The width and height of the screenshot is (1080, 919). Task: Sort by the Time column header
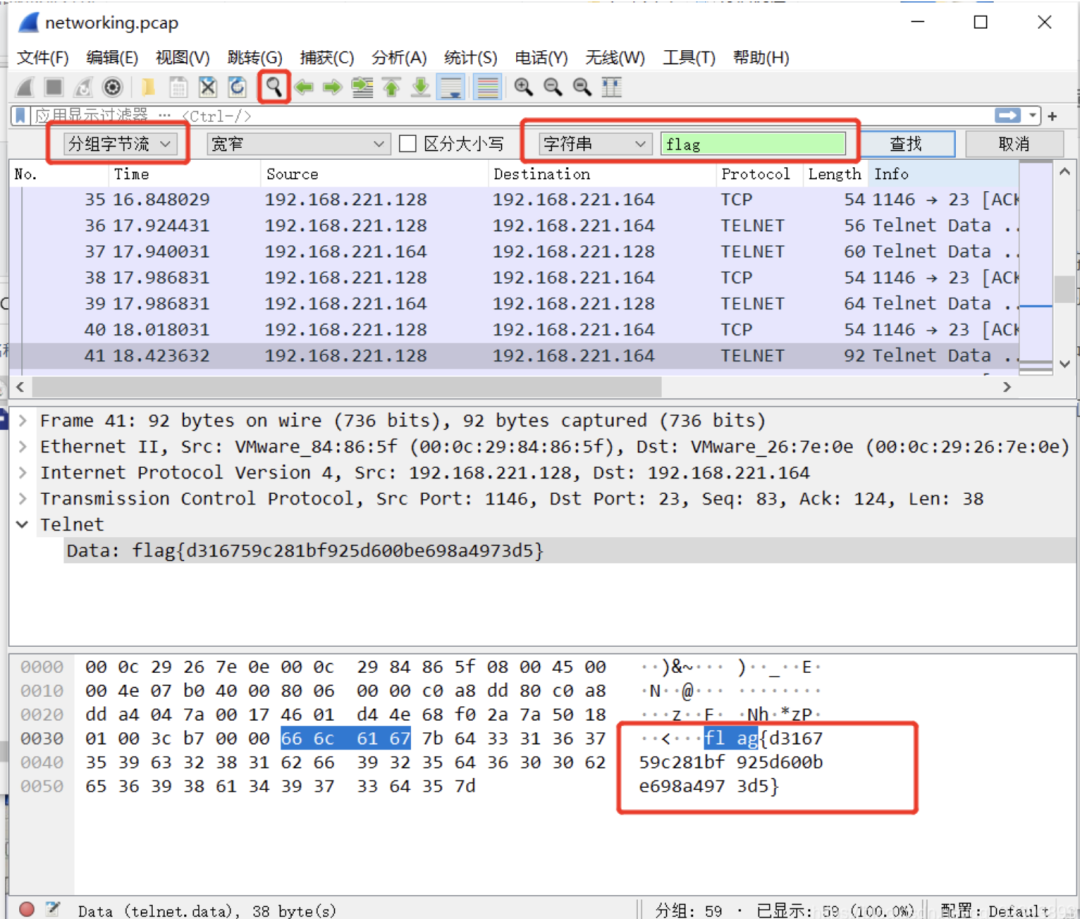(x=185, y=174)
